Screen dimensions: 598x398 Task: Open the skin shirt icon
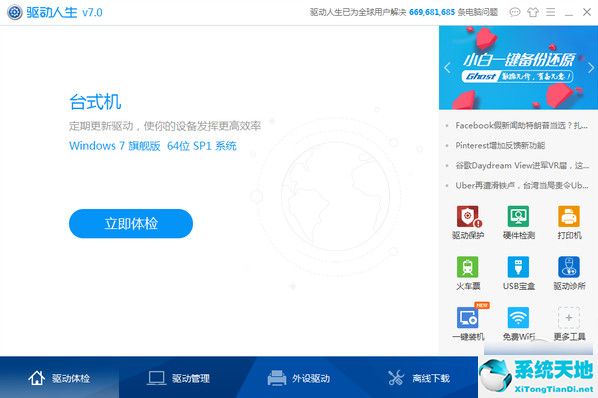(533, 12)
